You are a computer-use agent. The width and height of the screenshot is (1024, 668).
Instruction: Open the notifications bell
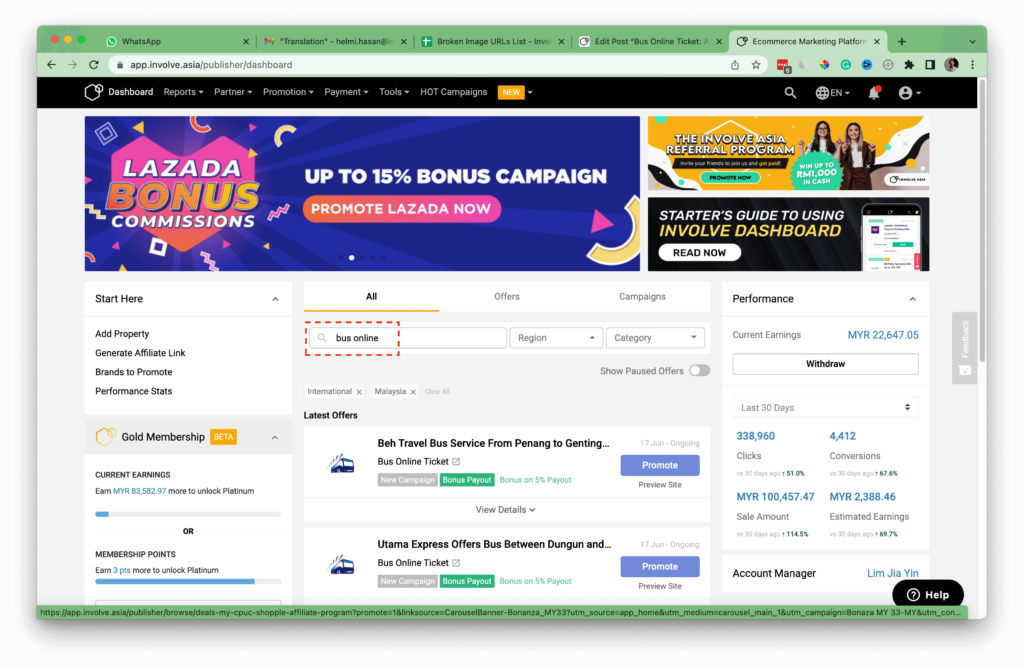pyautogui.click(x=874, y=93)
